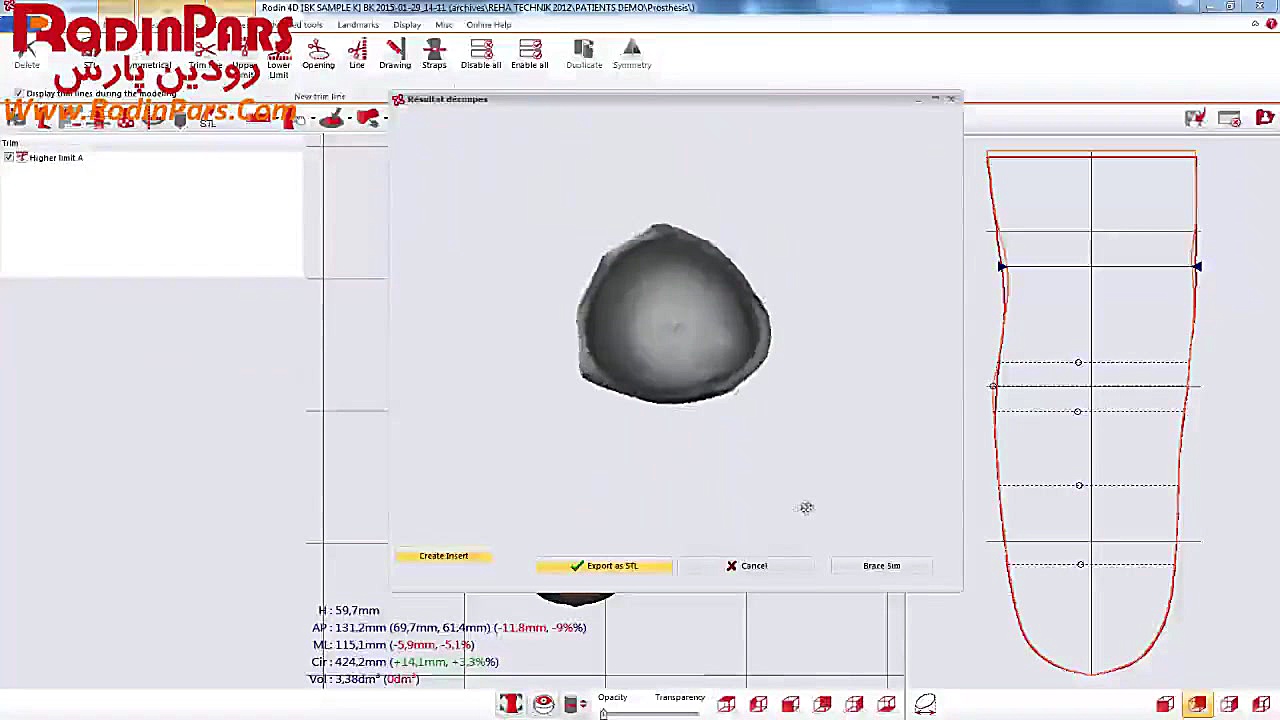
Task: Click the Duplicate tool icon
Action: [x=583, y=50]
